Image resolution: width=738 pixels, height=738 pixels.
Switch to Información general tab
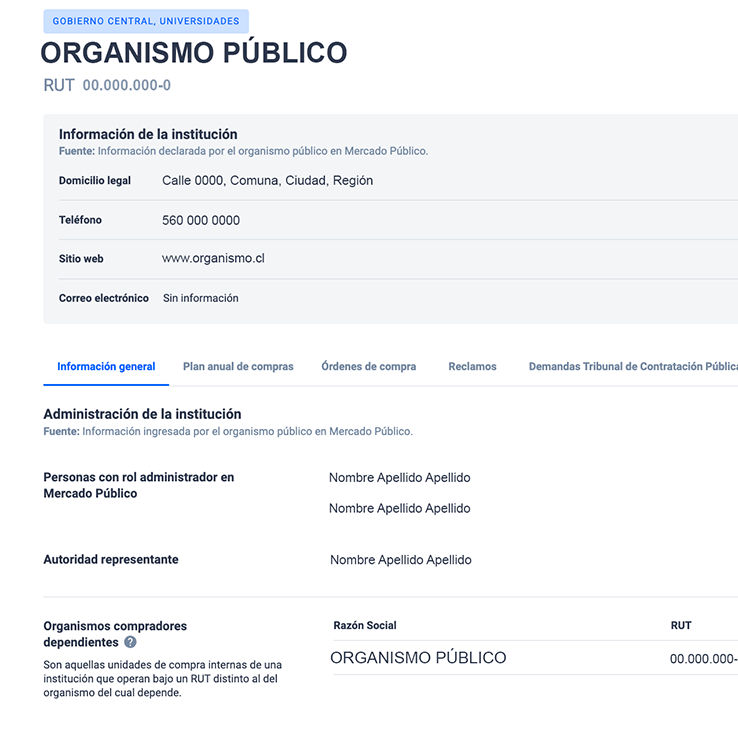tap(106, 367)
